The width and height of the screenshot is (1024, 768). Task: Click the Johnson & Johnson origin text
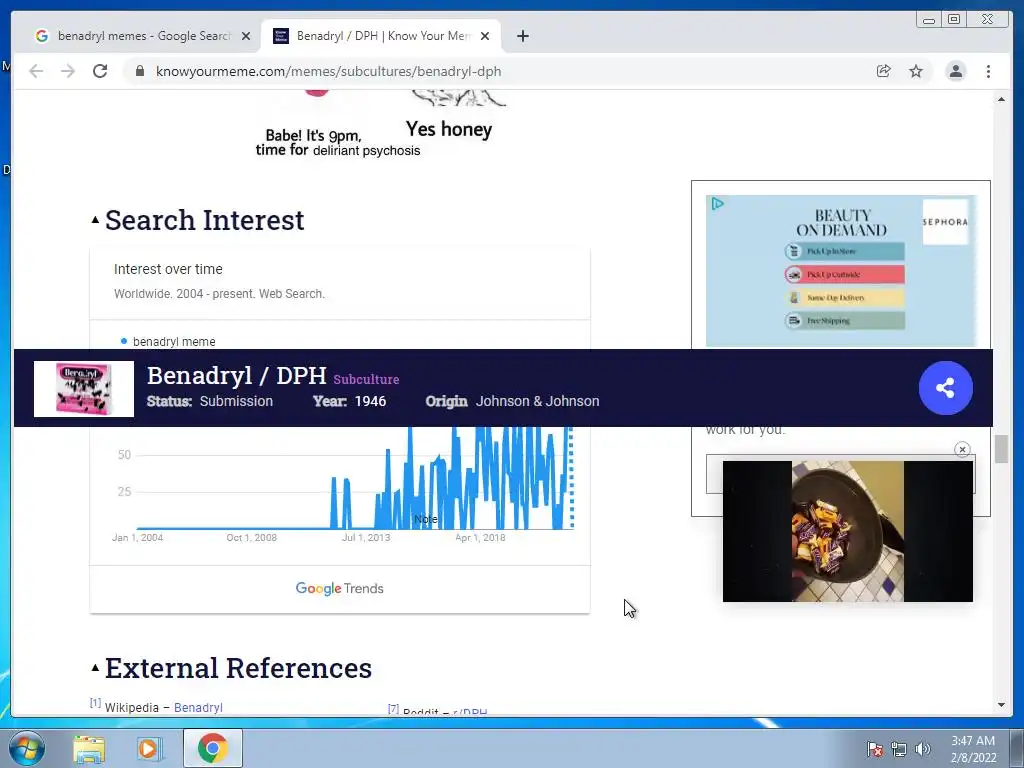[537, 401]
